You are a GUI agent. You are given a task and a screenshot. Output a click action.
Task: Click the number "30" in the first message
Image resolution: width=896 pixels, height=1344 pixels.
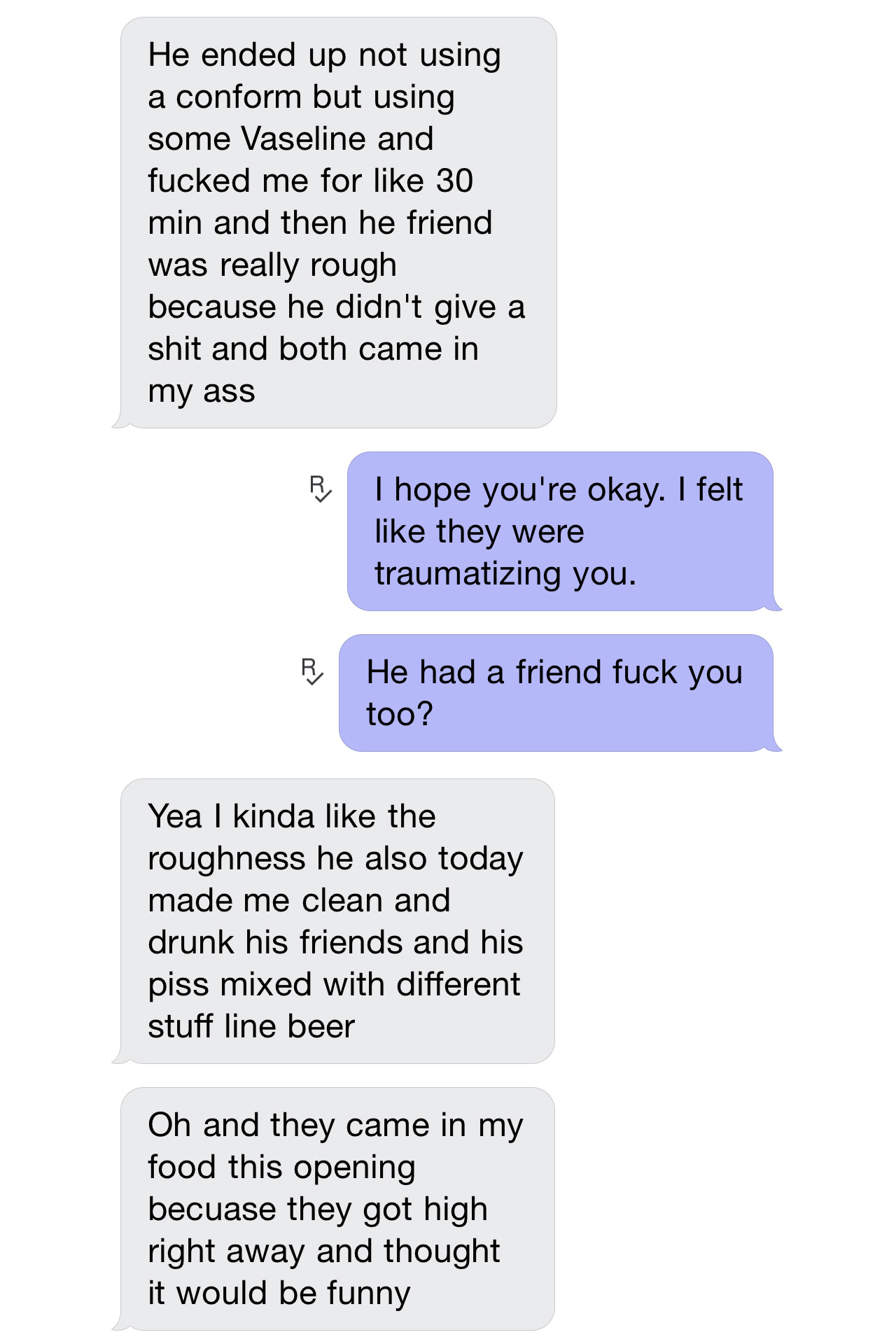point(454,181)
